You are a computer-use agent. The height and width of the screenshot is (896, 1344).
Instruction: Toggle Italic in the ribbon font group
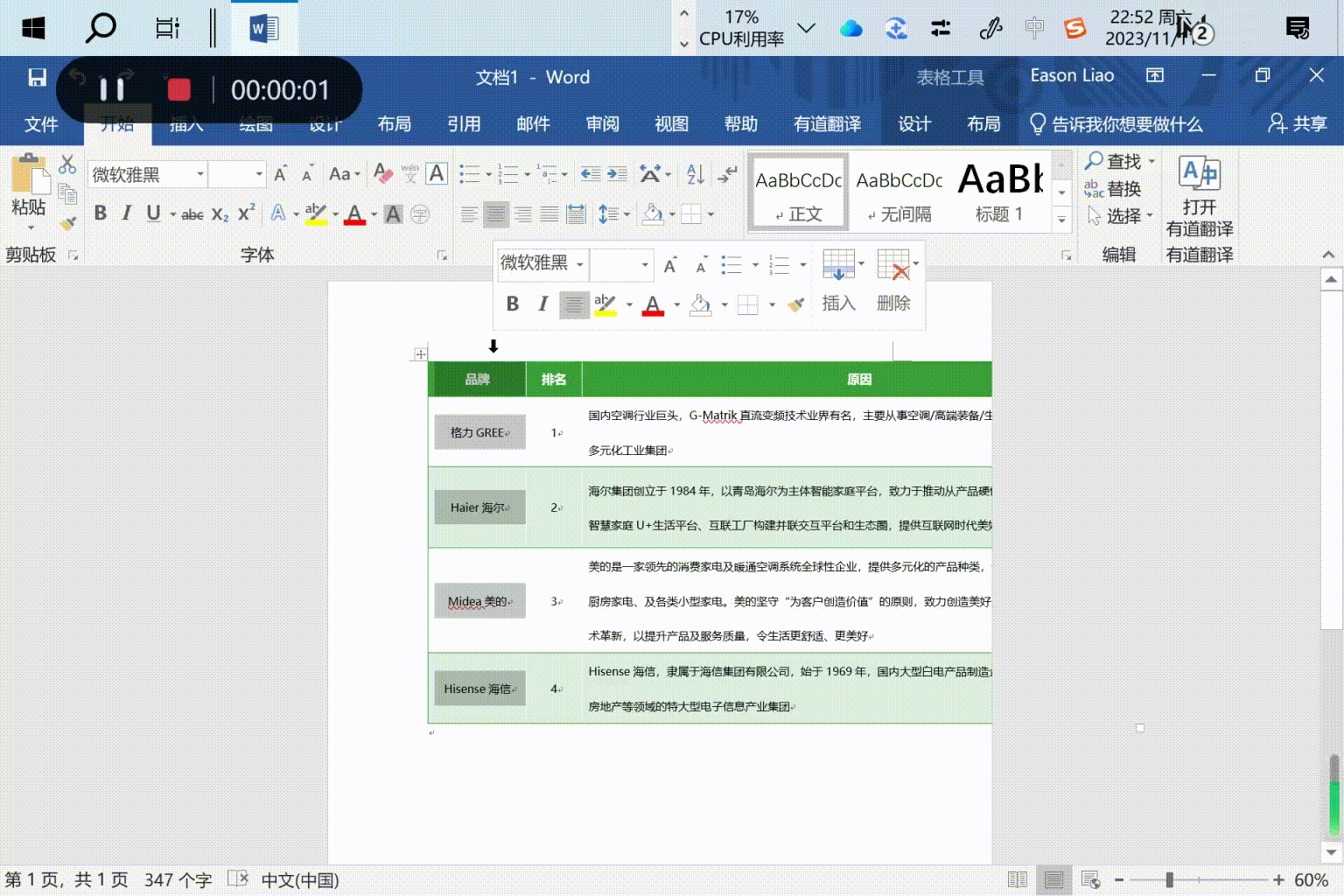coord(127,213)
